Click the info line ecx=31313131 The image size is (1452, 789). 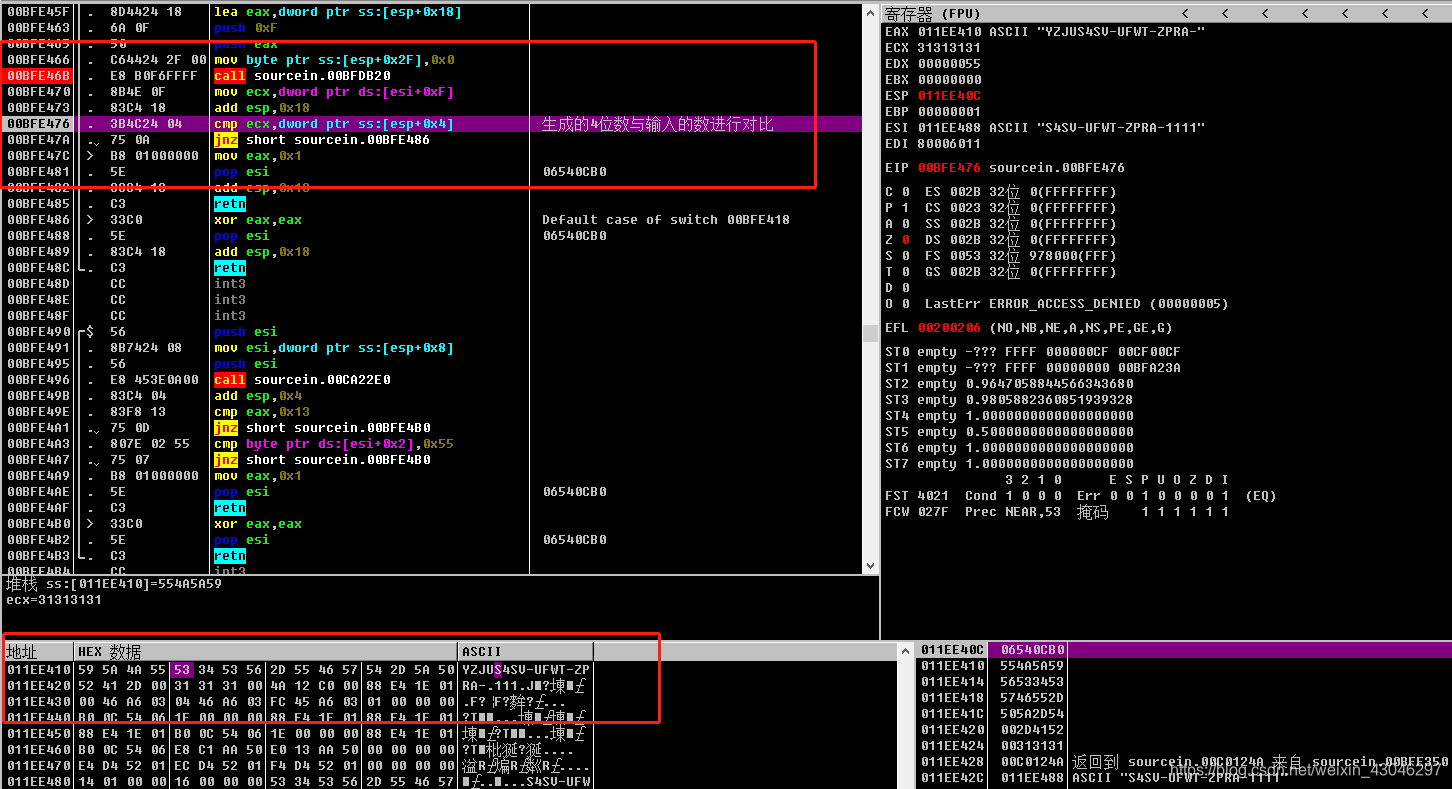pyautogui.click(x=53, y=600)
